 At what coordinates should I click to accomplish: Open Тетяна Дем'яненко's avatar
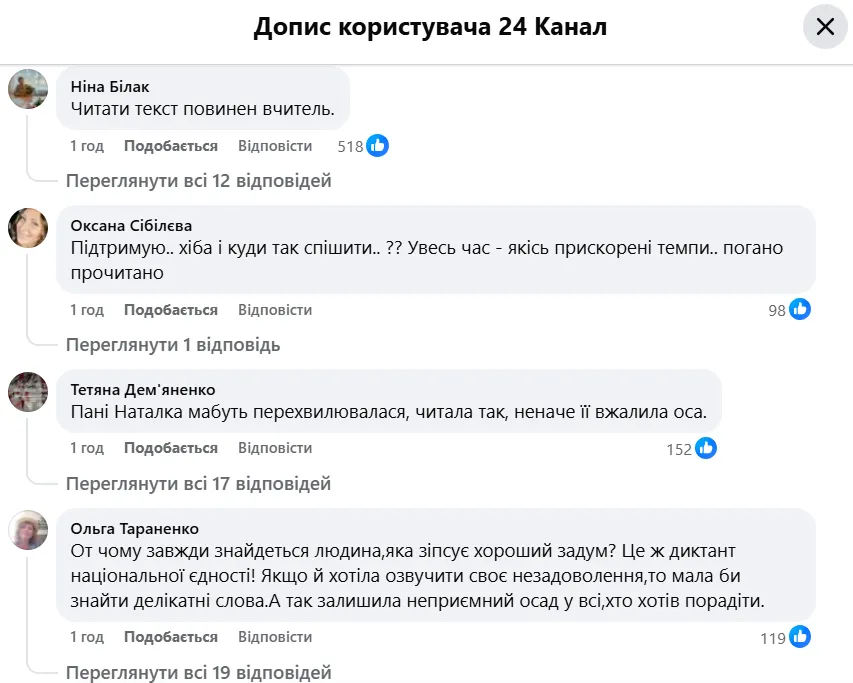(x=28, y=391)
